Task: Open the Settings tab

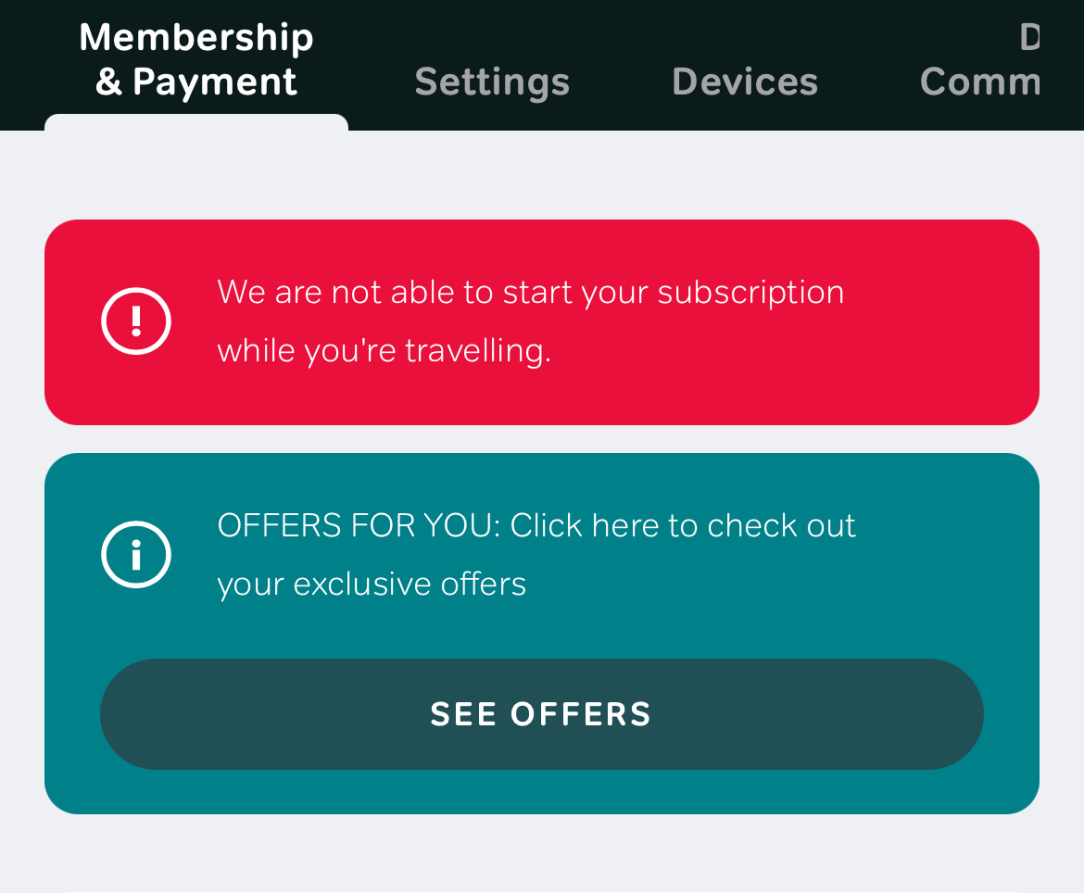Action: (x=492, y=82)
